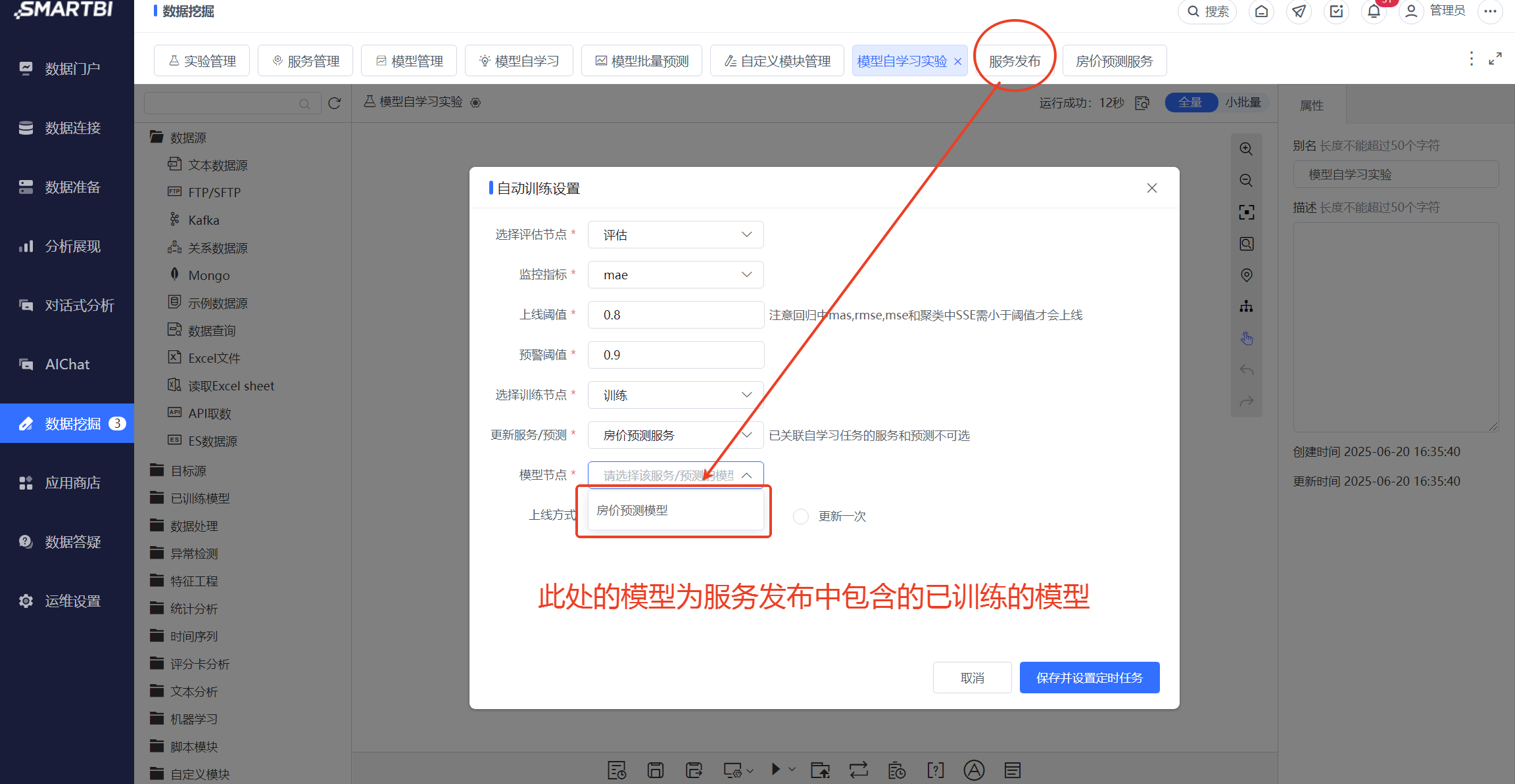Screen dimensions: 1515x784
Task: Click the save floppy disk icon
Action: coord(656,770)
